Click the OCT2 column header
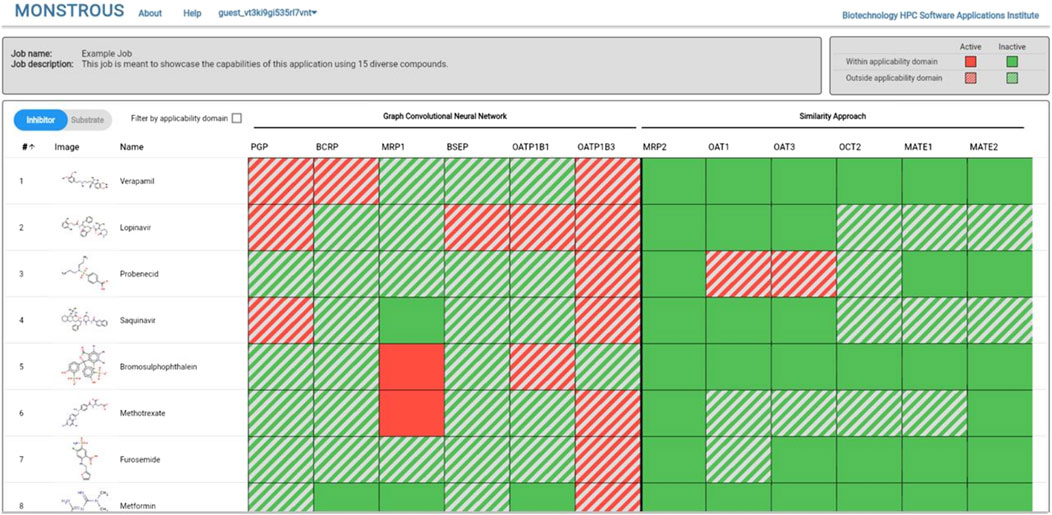 coord(849,147)
